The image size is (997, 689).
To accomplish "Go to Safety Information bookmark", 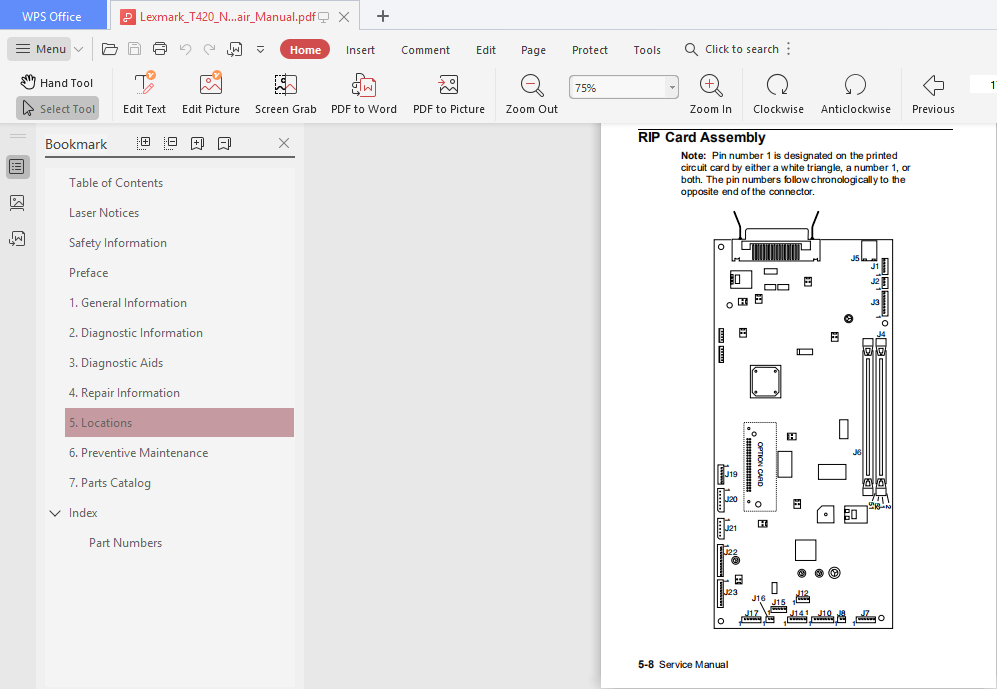I will [x=118, y=243].
